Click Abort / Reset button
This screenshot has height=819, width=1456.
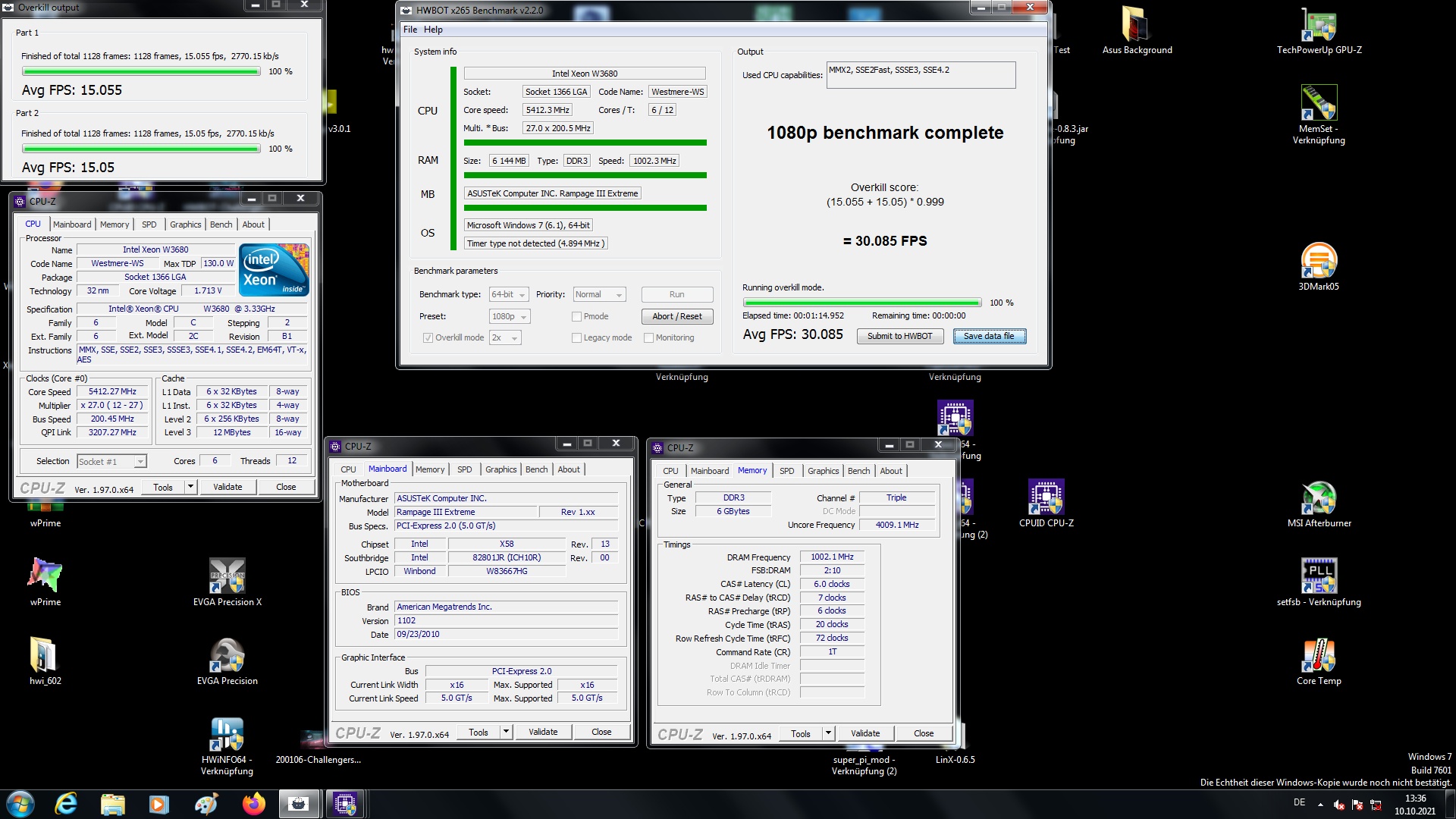tap(676, 317)
